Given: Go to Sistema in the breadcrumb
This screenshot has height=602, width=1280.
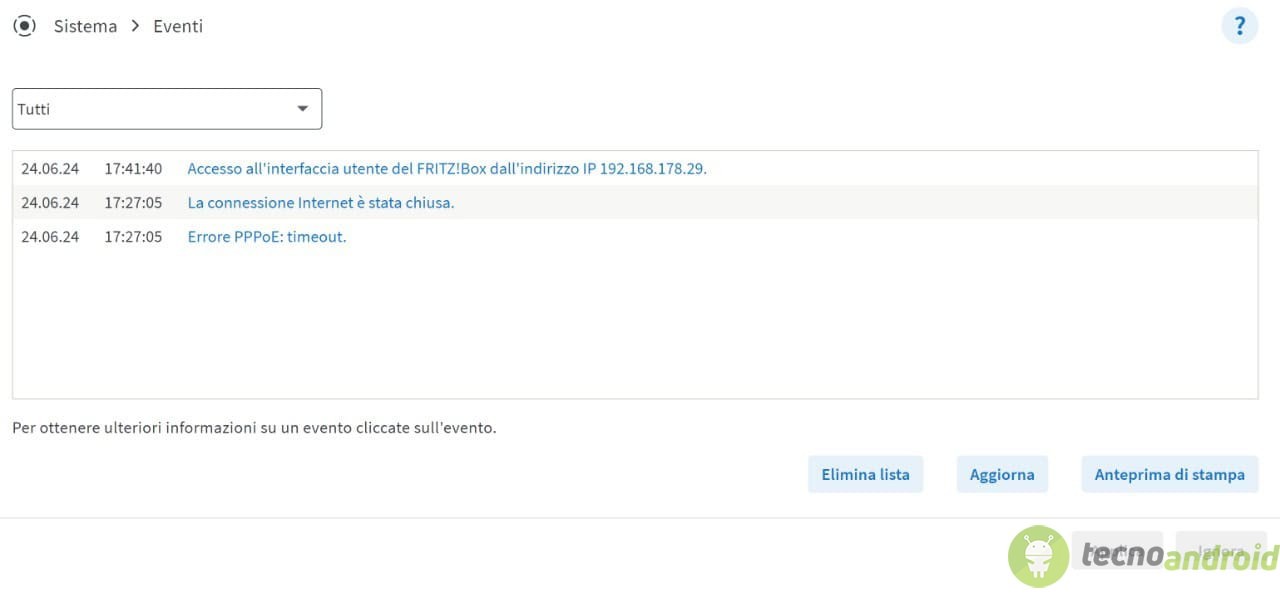Looking at the screenshot, I should click(85, 26).
